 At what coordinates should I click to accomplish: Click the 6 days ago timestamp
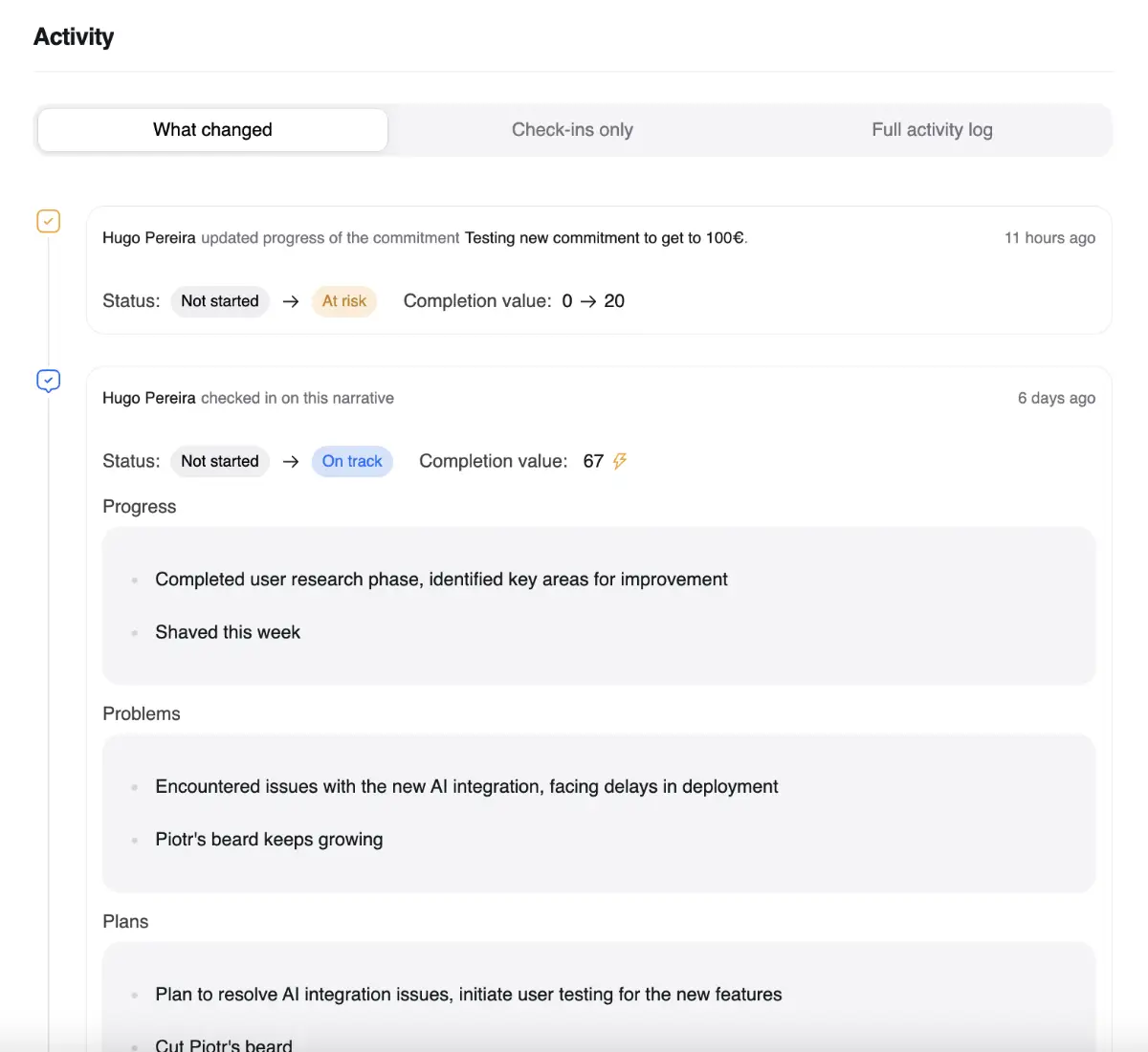point(1056,398)
